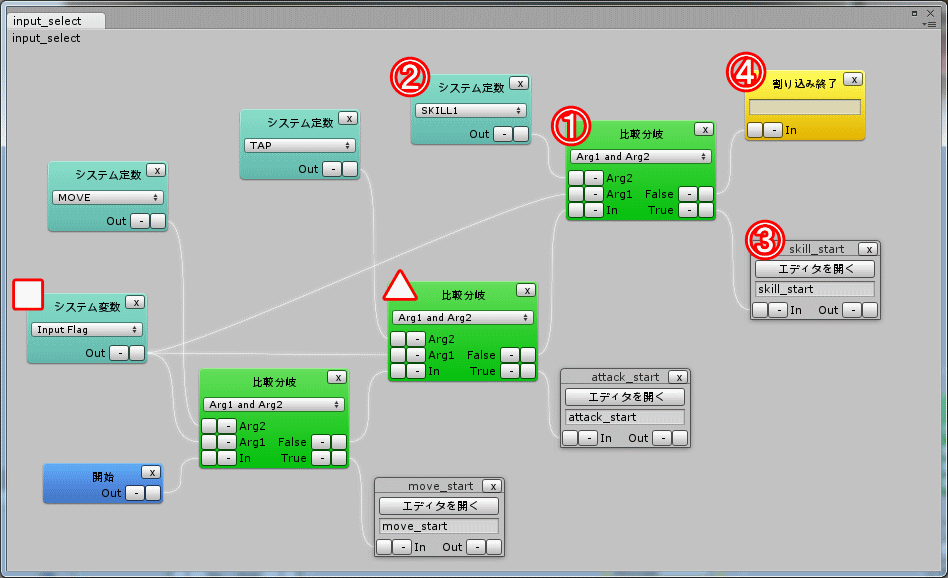This screenshot has height=578, width=948.
Task: Open Arg1 and Arg2 dropdown on SKILL1-linked 比較分岐
Action: [x=641, y=157]
